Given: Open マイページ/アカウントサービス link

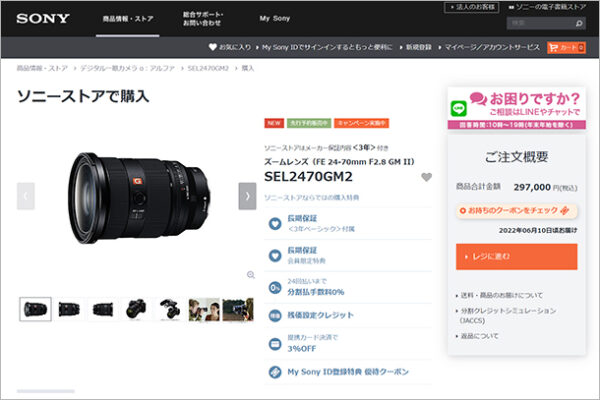Looking at the screenshot, I should click(489, 47).
